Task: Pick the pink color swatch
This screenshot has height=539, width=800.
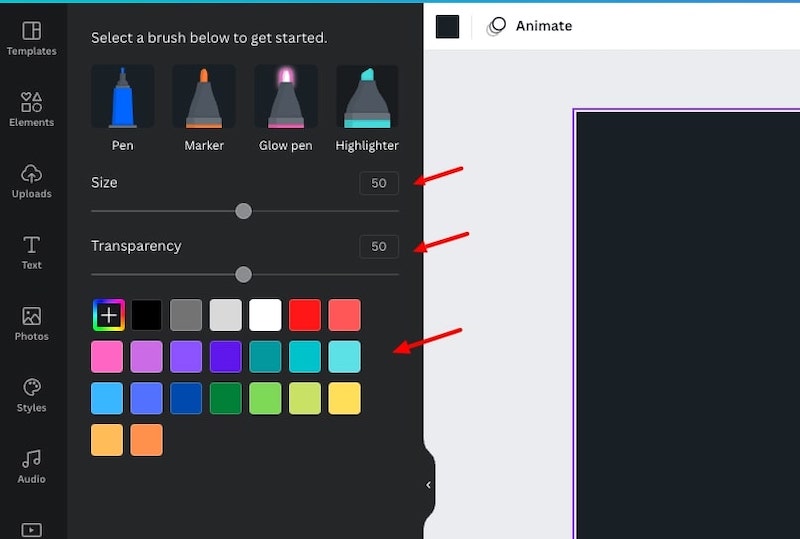Action: (x=107, y=357)
